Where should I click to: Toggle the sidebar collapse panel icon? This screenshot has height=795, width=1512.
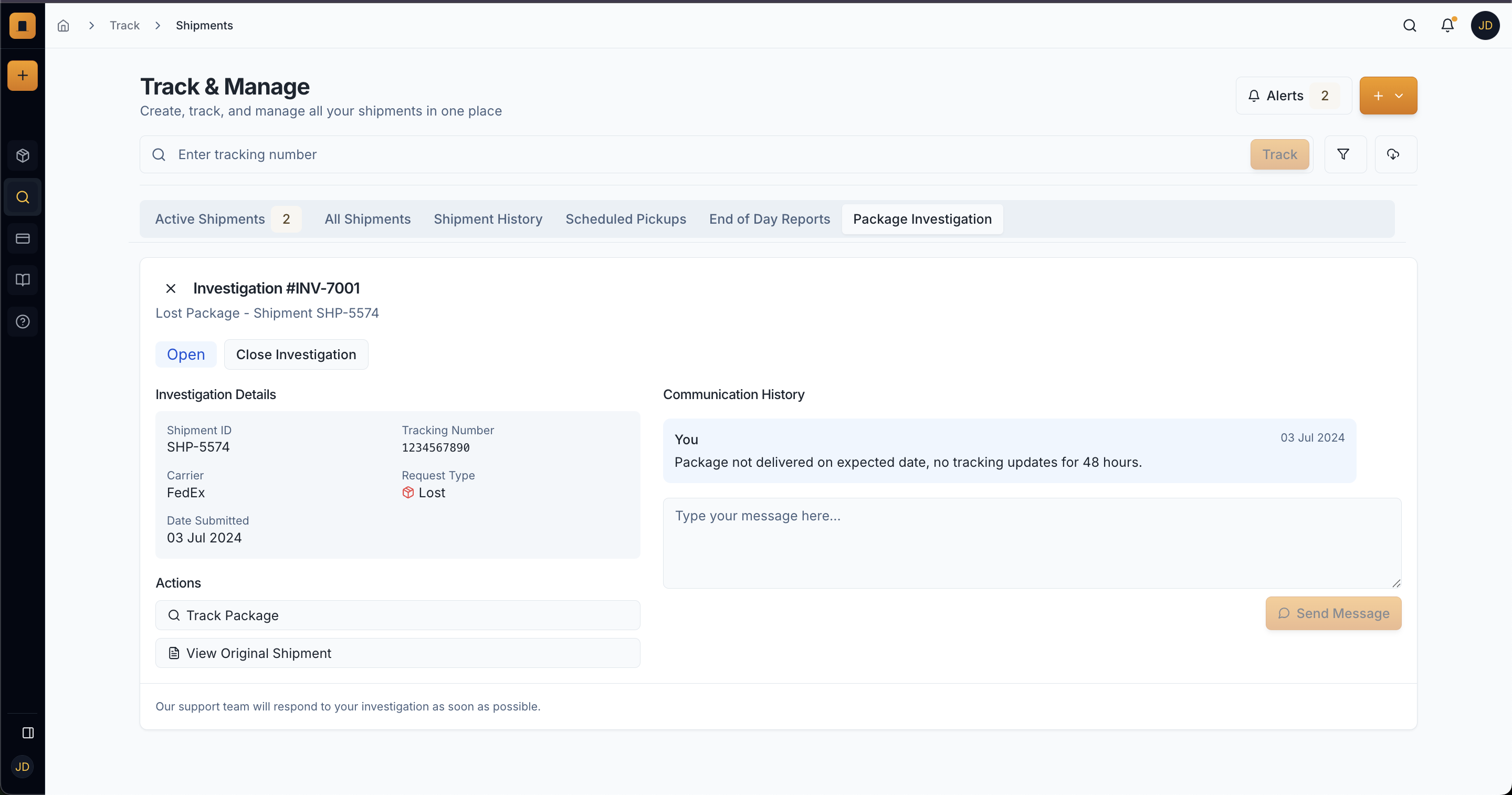pyautogui.click(x=28, y=733)
